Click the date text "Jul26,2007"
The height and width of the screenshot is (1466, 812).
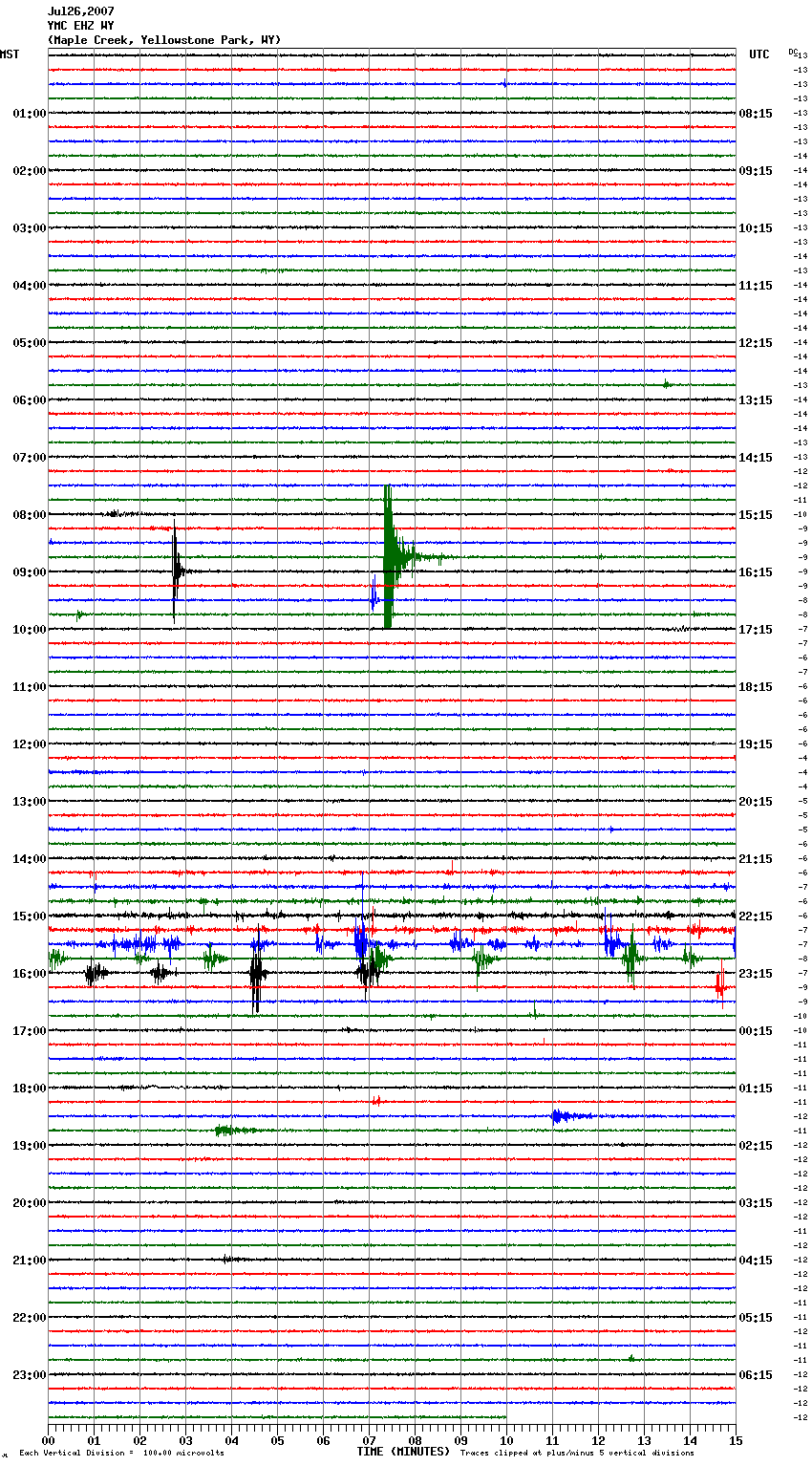pos(81,11)
